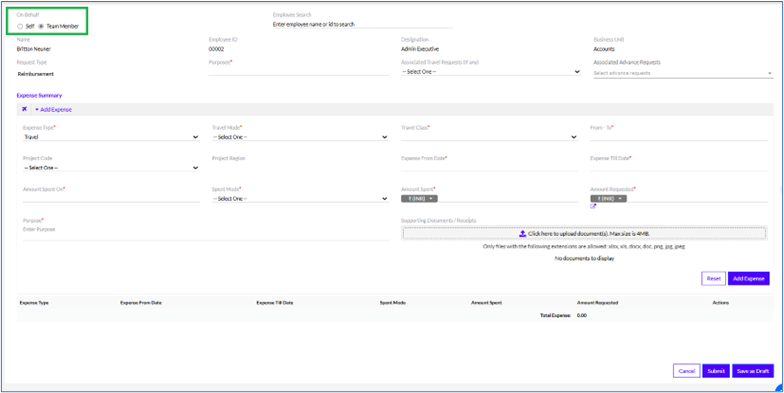Click the Enter Purpose text area
Viewport: 784px width, 393px height.
(x=206, y=232)
